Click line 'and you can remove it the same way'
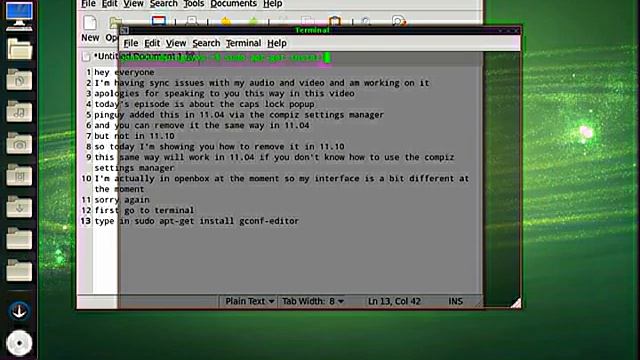This screenshot has width=640, height=360. (x=202, y=125)
